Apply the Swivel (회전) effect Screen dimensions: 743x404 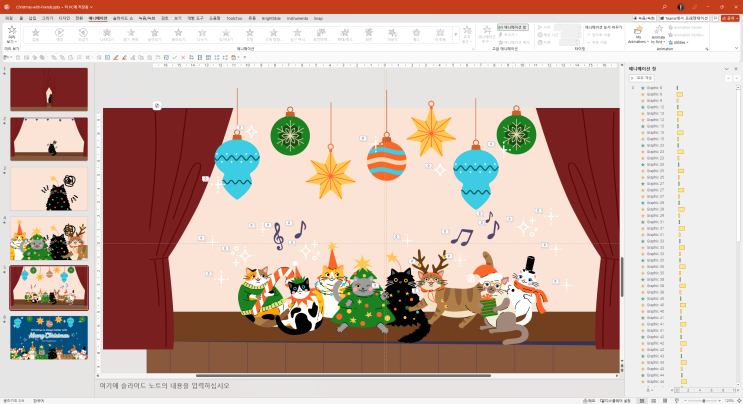369,35
